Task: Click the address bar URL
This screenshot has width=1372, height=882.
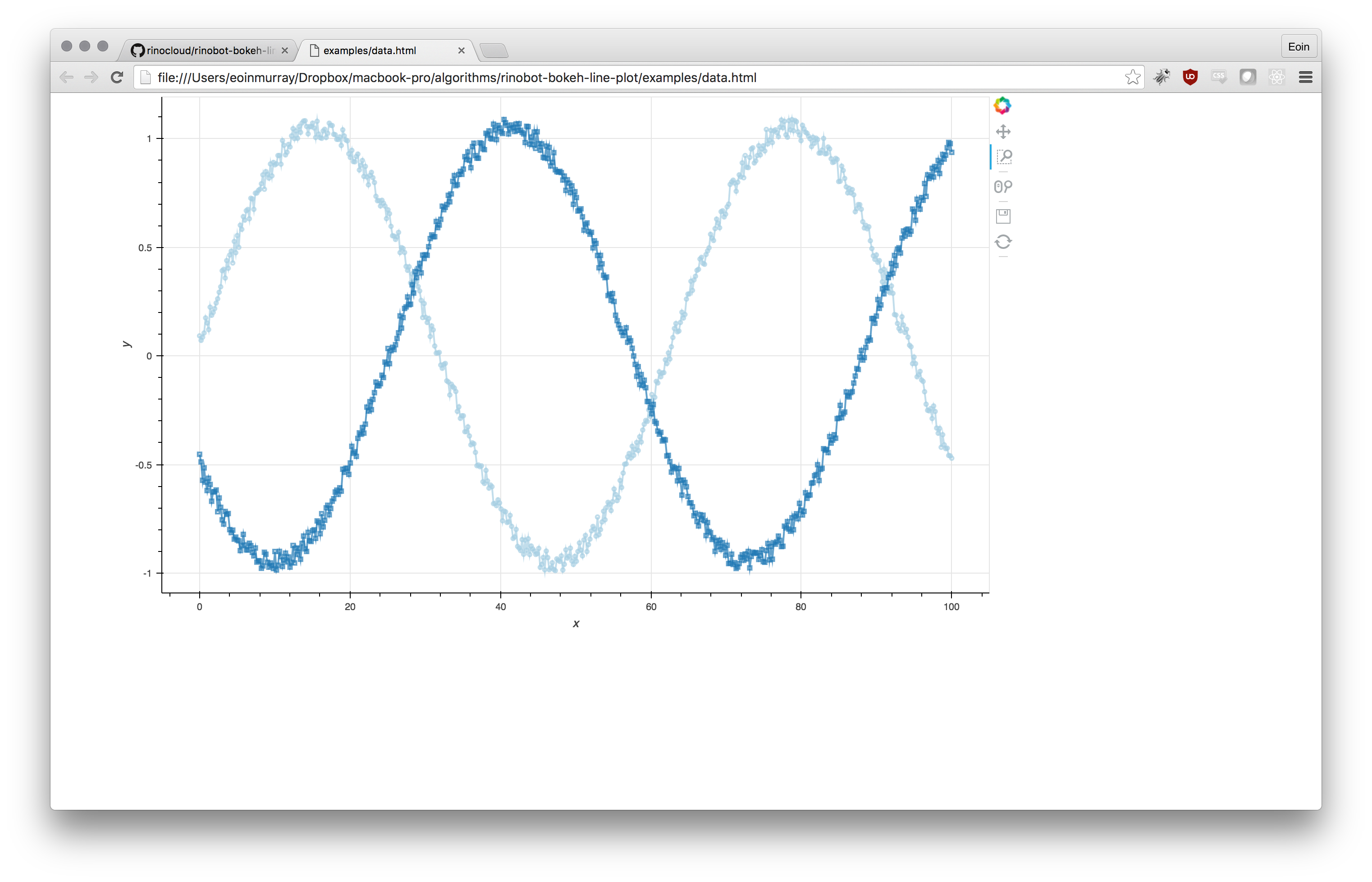Action: click(x=457, y=78)
